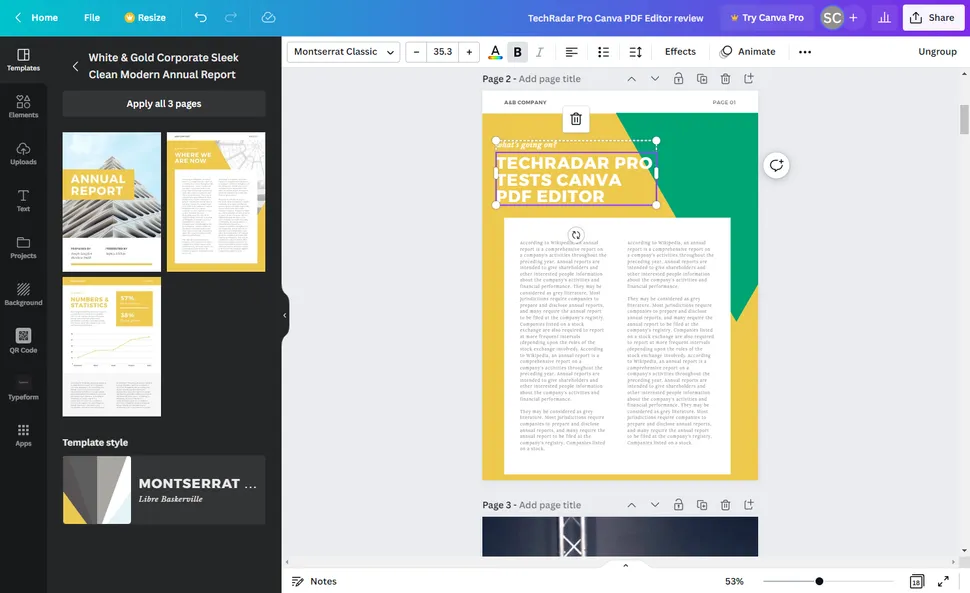Open the bulleted list formatting icon
Screen dimensions: 970x593
point(603,52)
